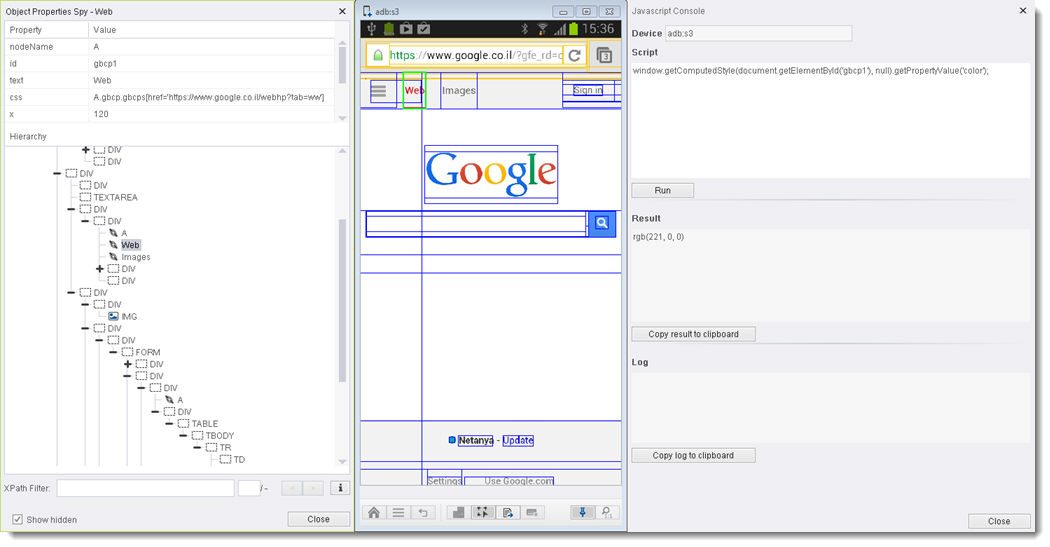Screen dimensions: 1050x547
Task: Click Copy result to clipboard button
Action: click(x=693, y=334)
